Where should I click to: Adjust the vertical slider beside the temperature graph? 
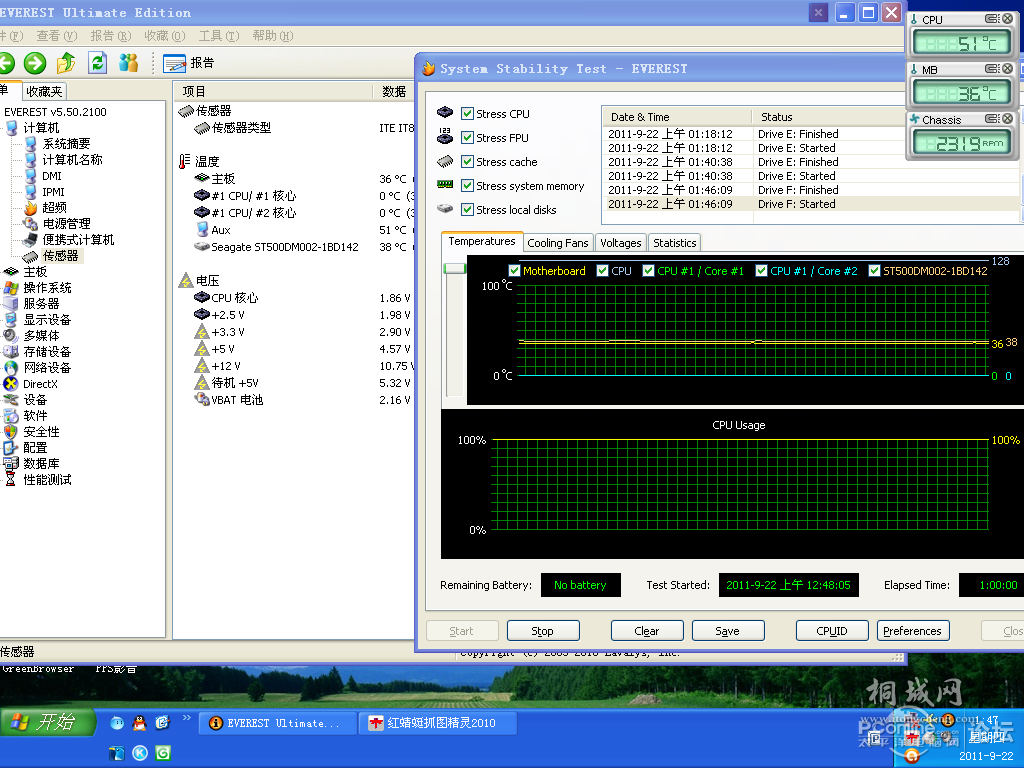455,268
